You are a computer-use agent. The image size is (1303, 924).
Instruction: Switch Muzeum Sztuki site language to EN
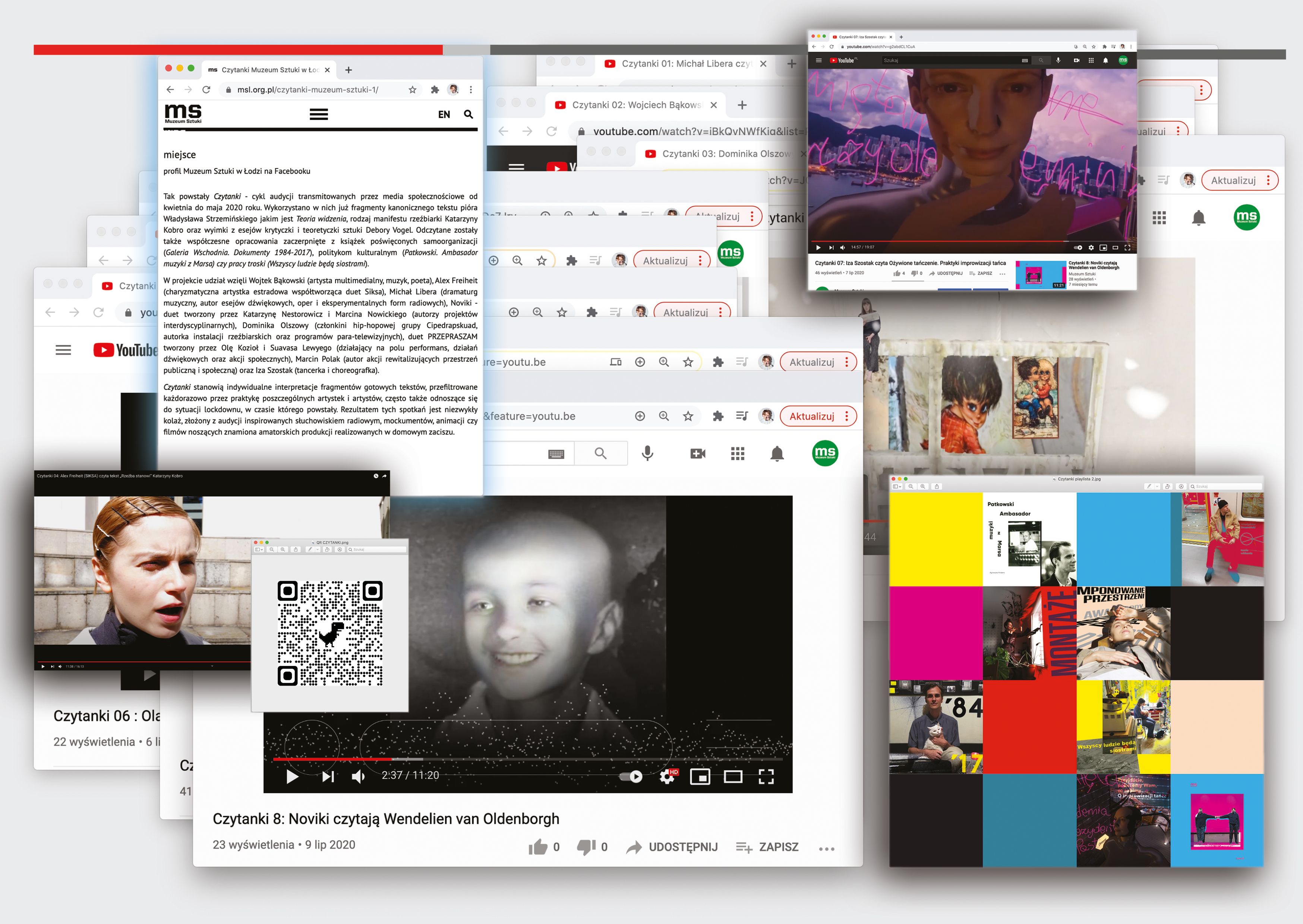(x=444, y=114)
